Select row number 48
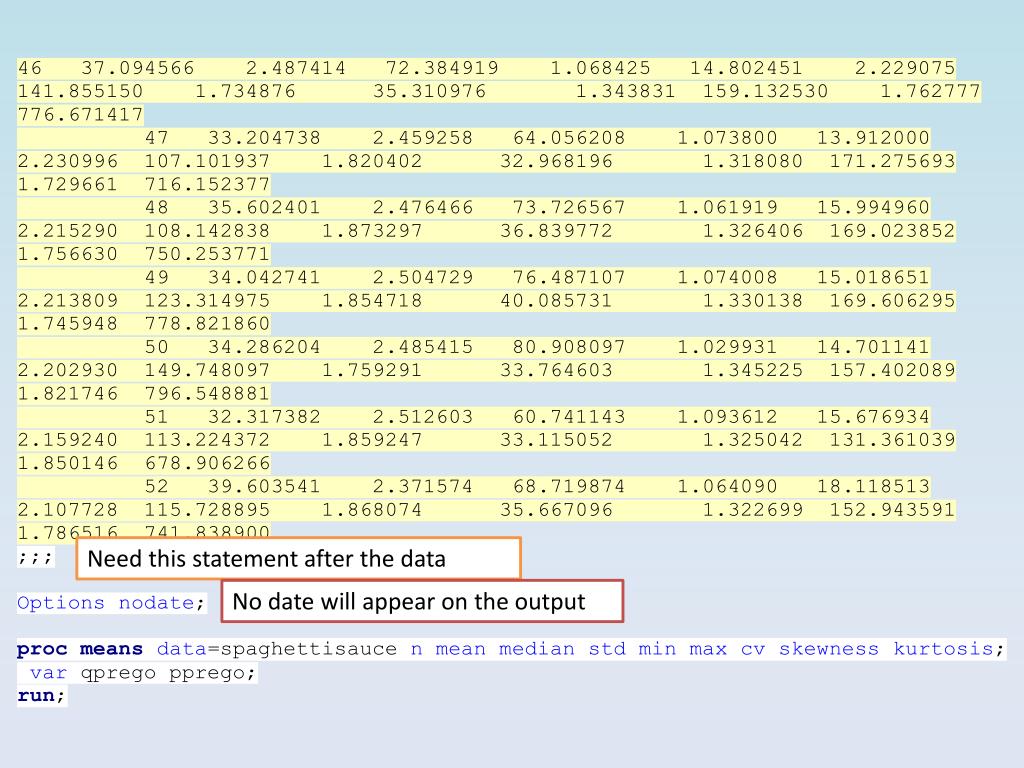Screen dimensions: 1024x768 click(157, 208)
